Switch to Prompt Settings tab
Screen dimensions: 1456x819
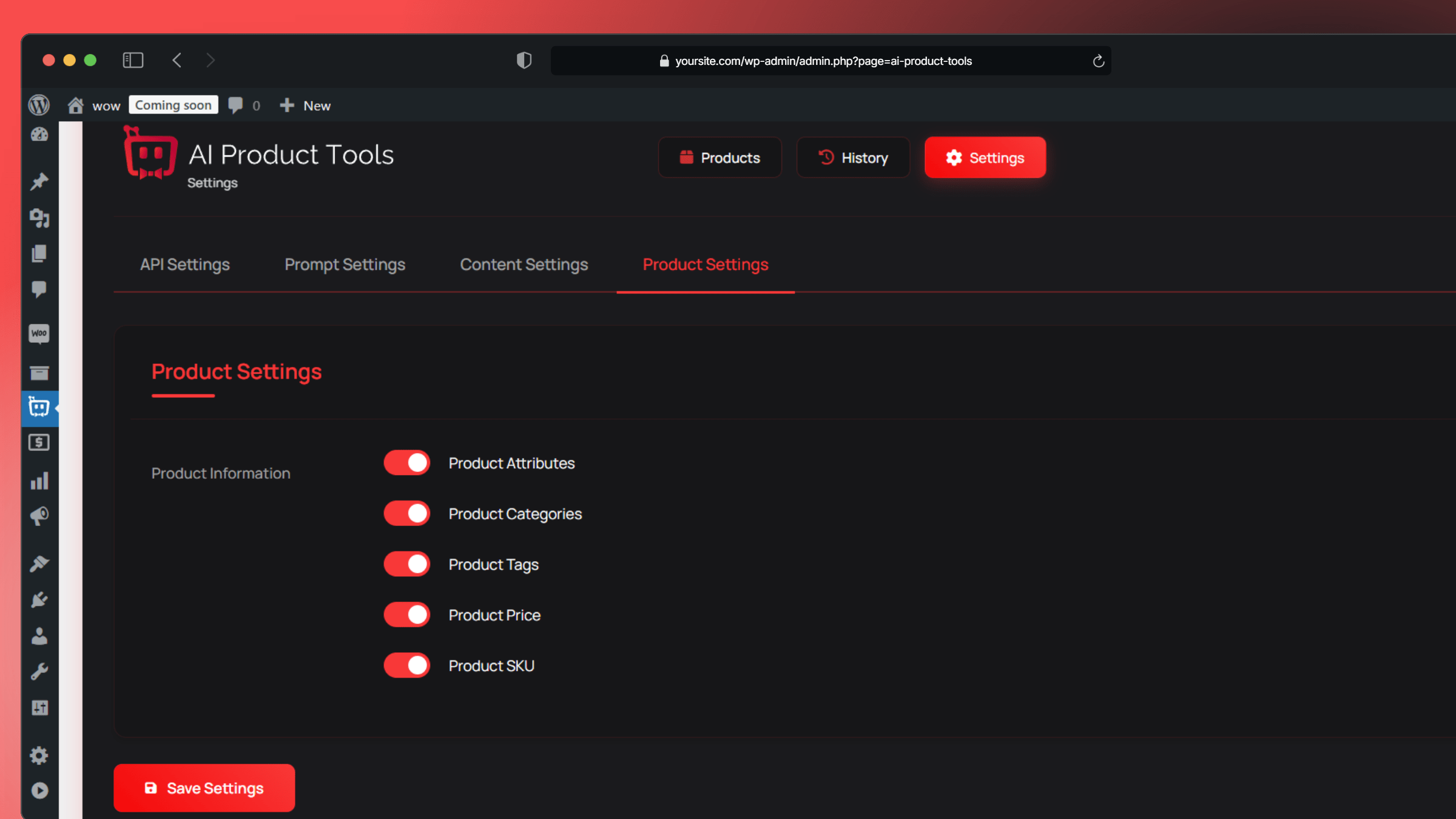pyautogui.click(x=345, y=265)
